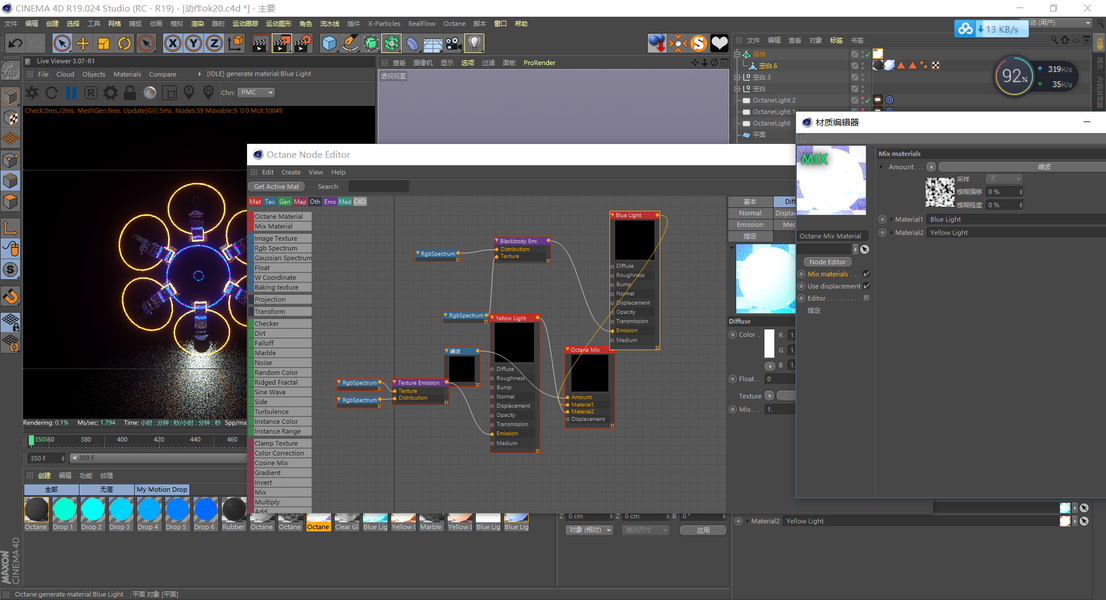Viewport: 1106px width, 600px height.
Task: Select the Rubber material thumbnail
Action: point(233,510)
